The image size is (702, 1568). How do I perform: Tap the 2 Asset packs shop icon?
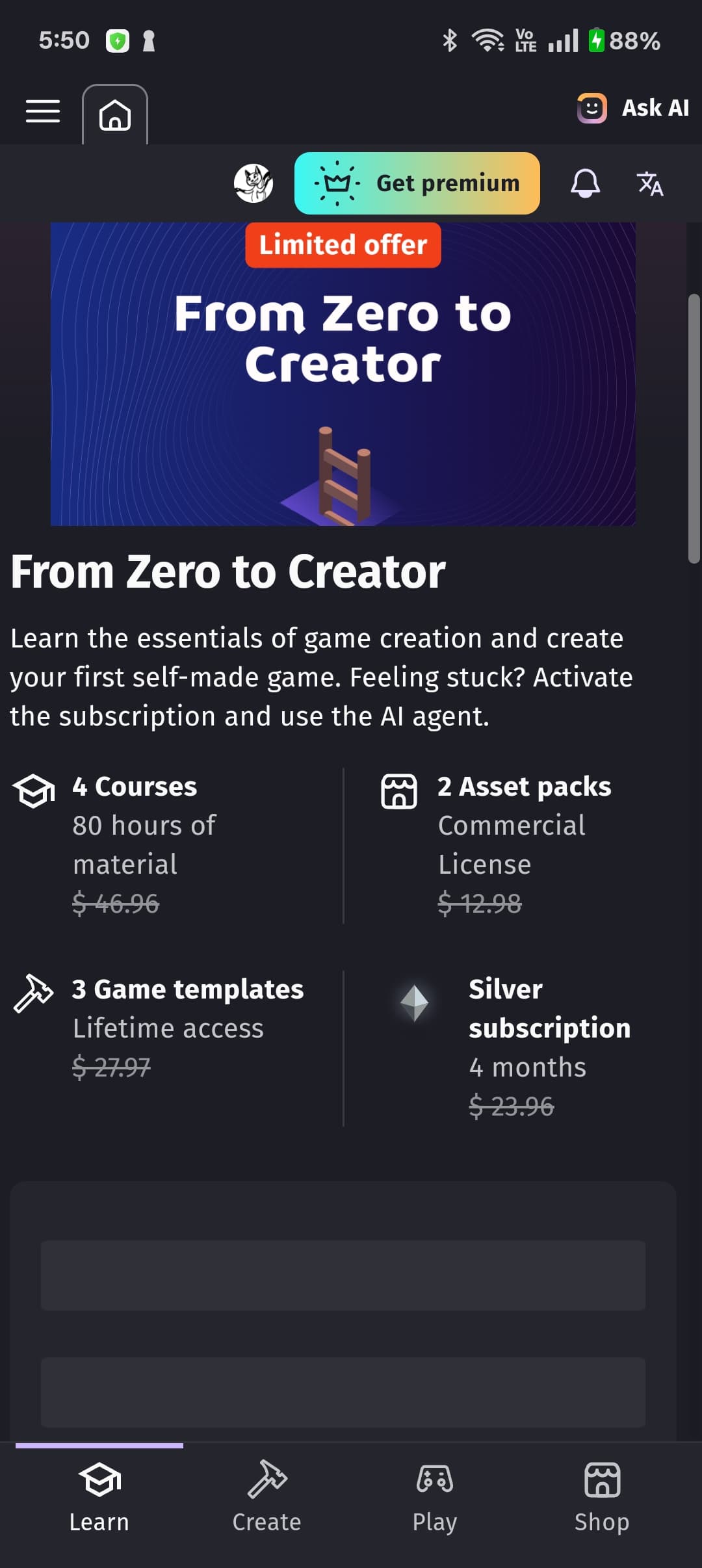[398, 791]
